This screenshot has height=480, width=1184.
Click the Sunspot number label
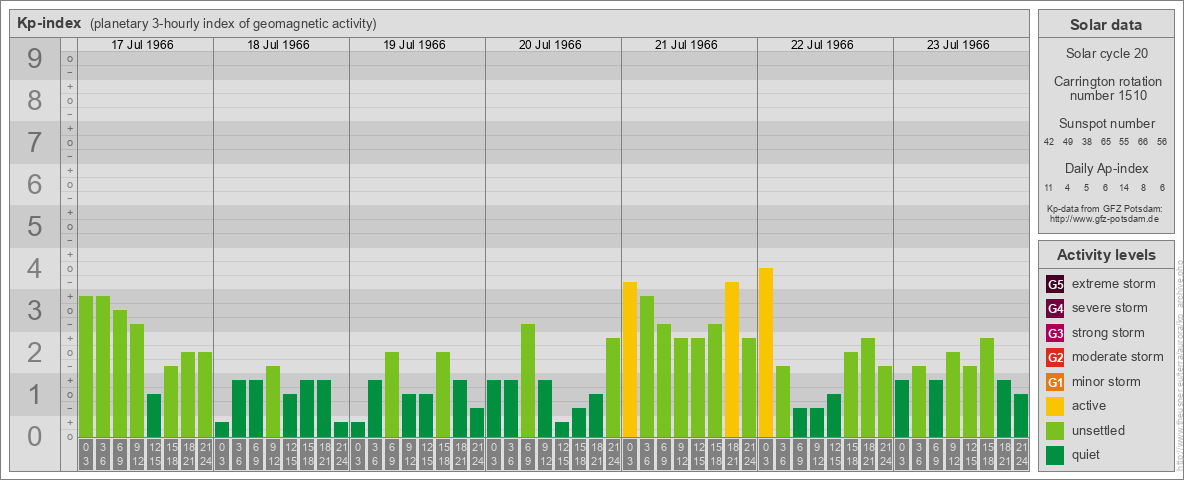click(x=1106, y=123)
